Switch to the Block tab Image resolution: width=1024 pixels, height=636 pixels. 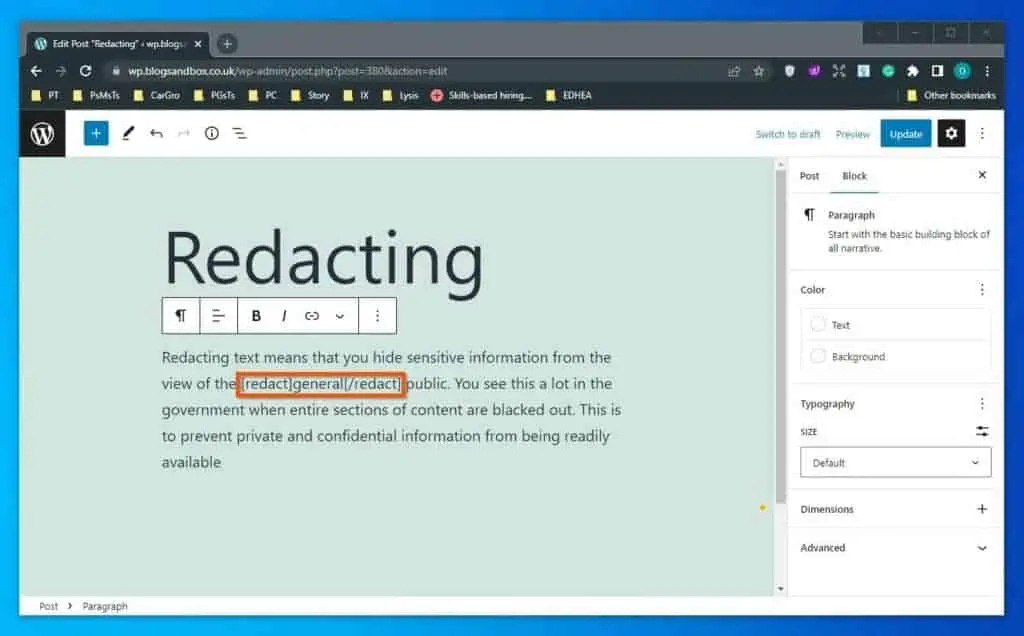(854, 176)
